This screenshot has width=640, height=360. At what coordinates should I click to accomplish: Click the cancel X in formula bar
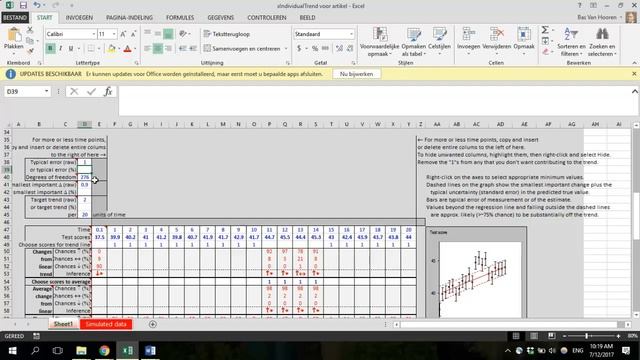point(74,91)
